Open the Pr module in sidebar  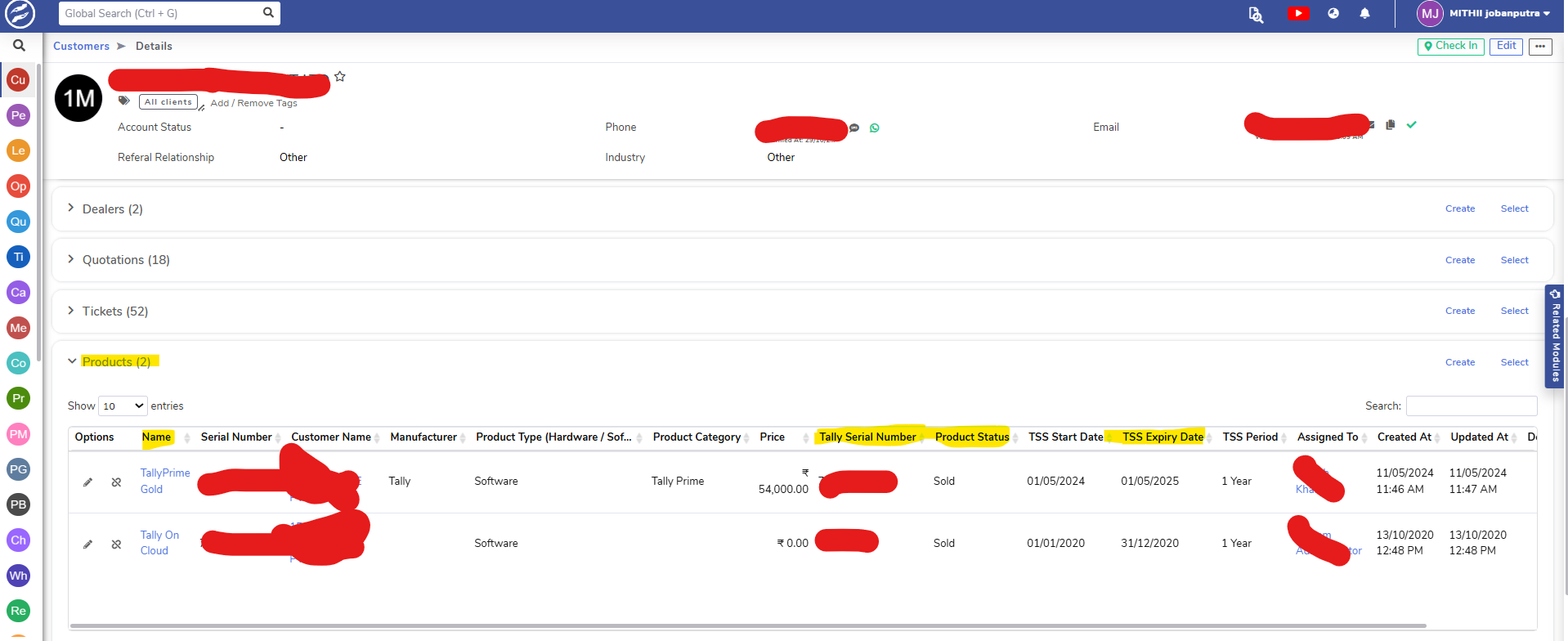pyautogui.click(x=18, y=398)
